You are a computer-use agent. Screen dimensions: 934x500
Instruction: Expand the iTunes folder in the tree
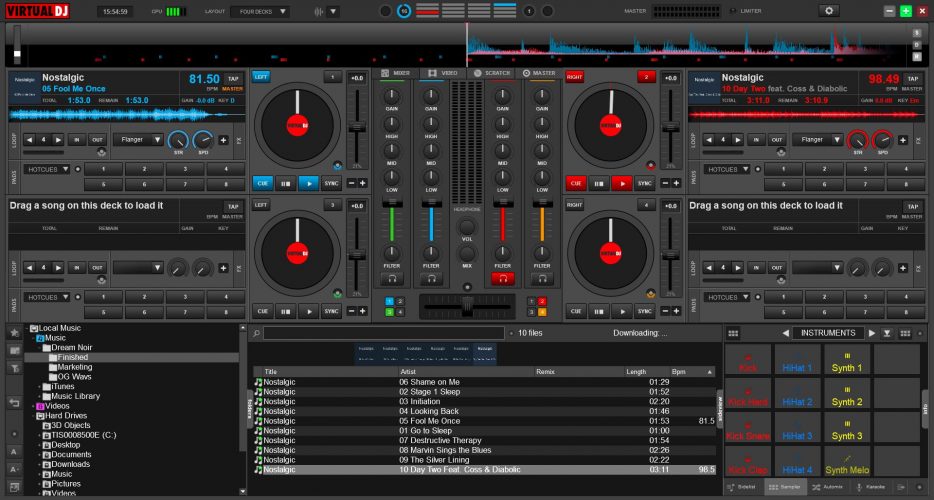(x=40, y=387)
